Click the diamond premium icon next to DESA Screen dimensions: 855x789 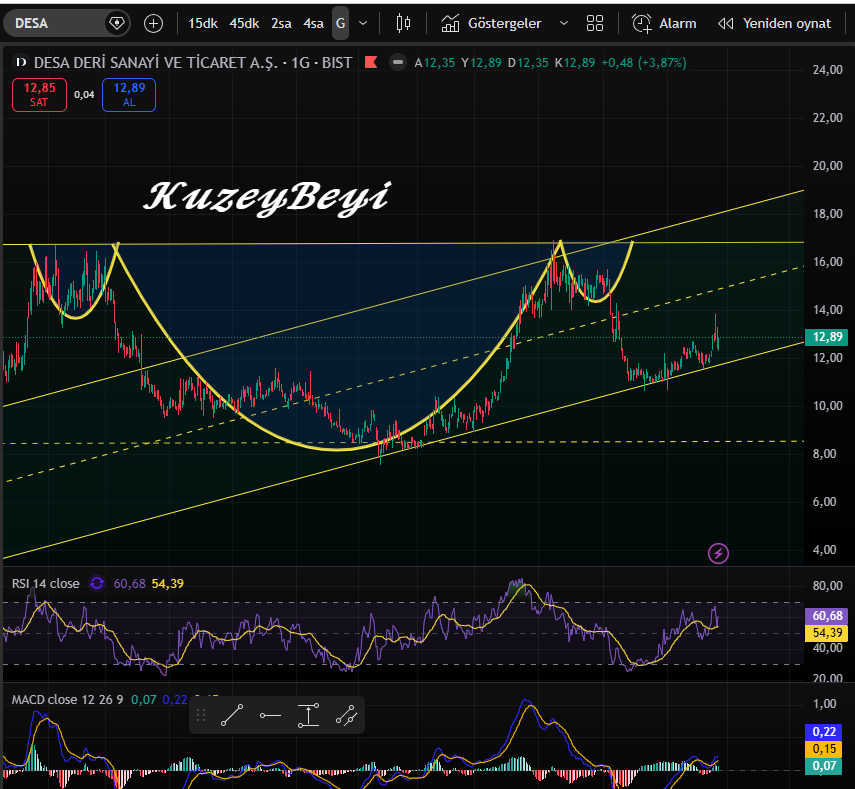[117, 23]
